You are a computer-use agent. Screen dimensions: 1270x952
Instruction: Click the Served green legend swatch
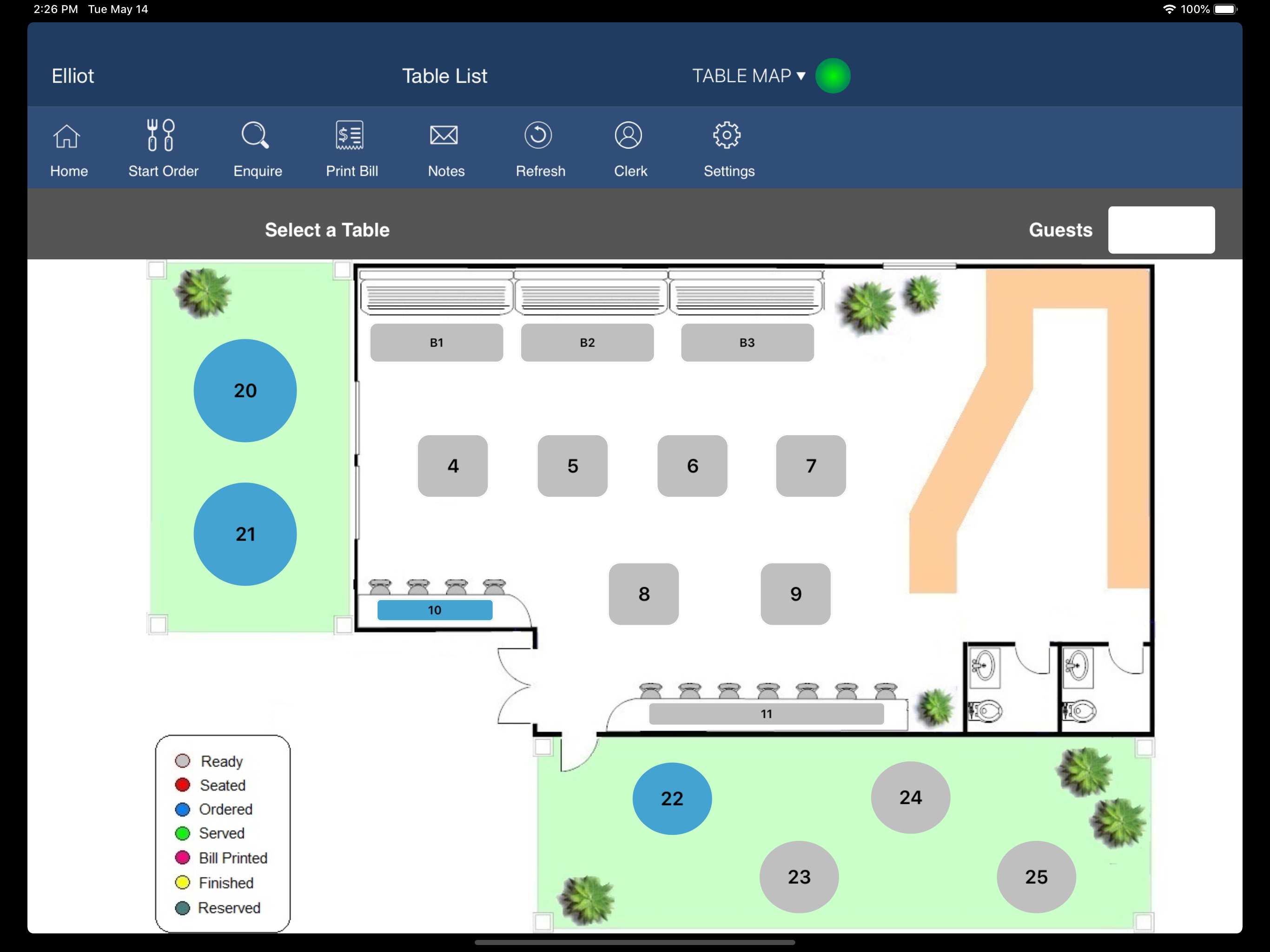[x=183, y=833]
